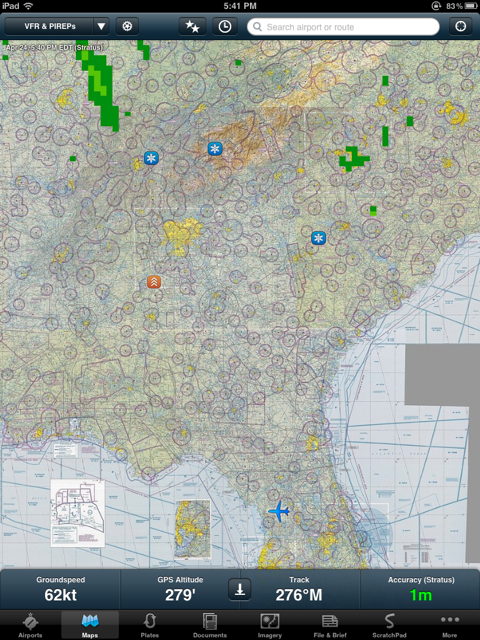Image resolution: width=480 pixels, height=640 pixels.
Task: Tap the orange turbulence PIREP marker
Action: 154,282
